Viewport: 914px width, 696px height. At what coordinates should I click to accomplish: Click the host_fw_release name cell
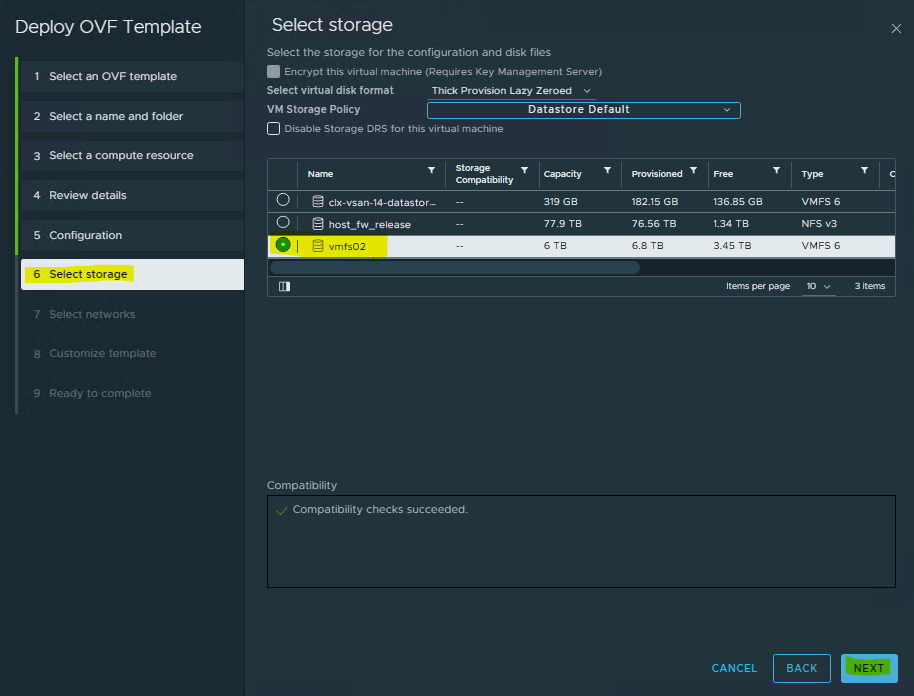370,224
